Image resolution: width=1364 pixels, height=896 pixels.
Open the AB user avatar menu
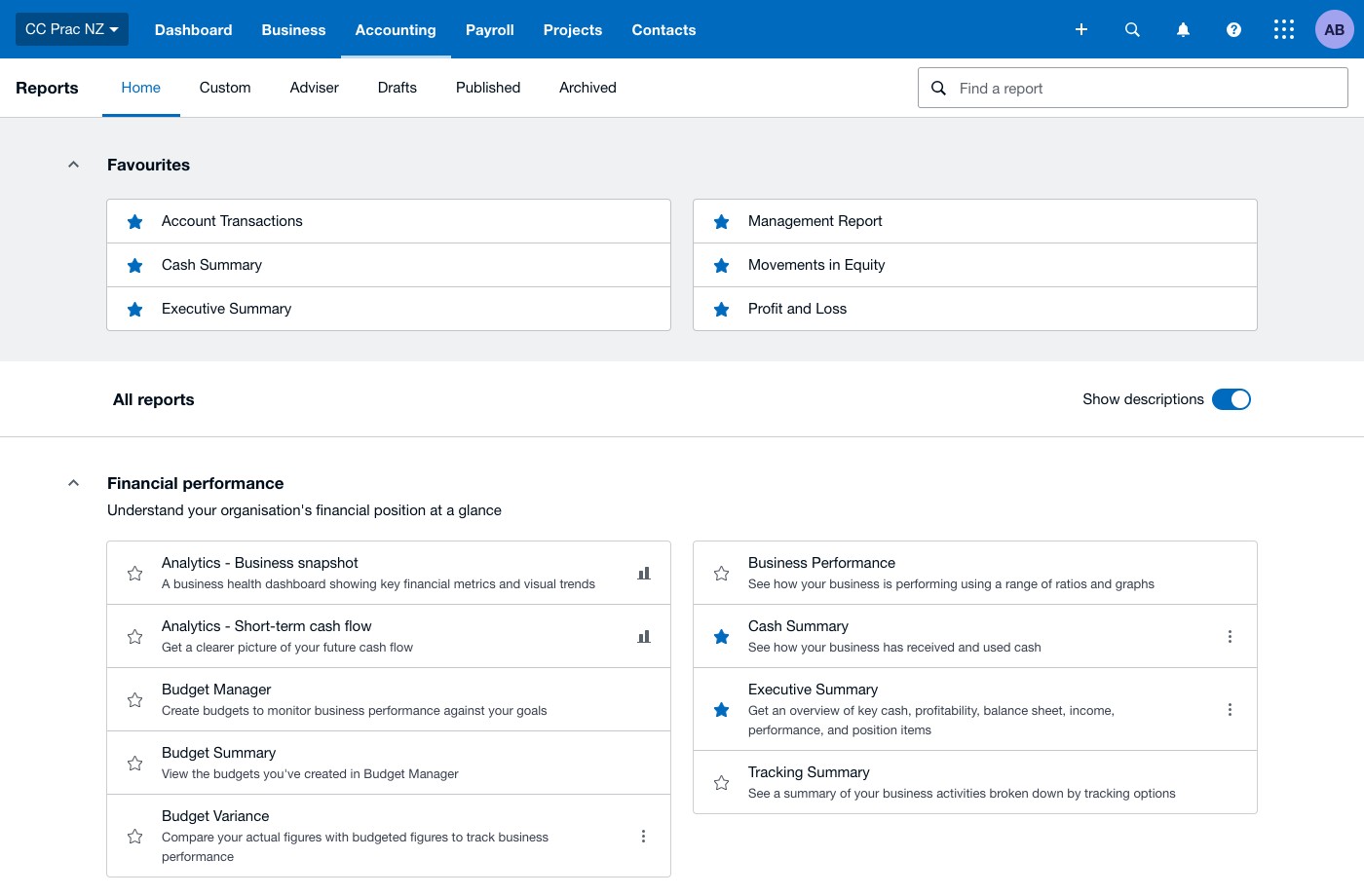tap(1335, 29)
